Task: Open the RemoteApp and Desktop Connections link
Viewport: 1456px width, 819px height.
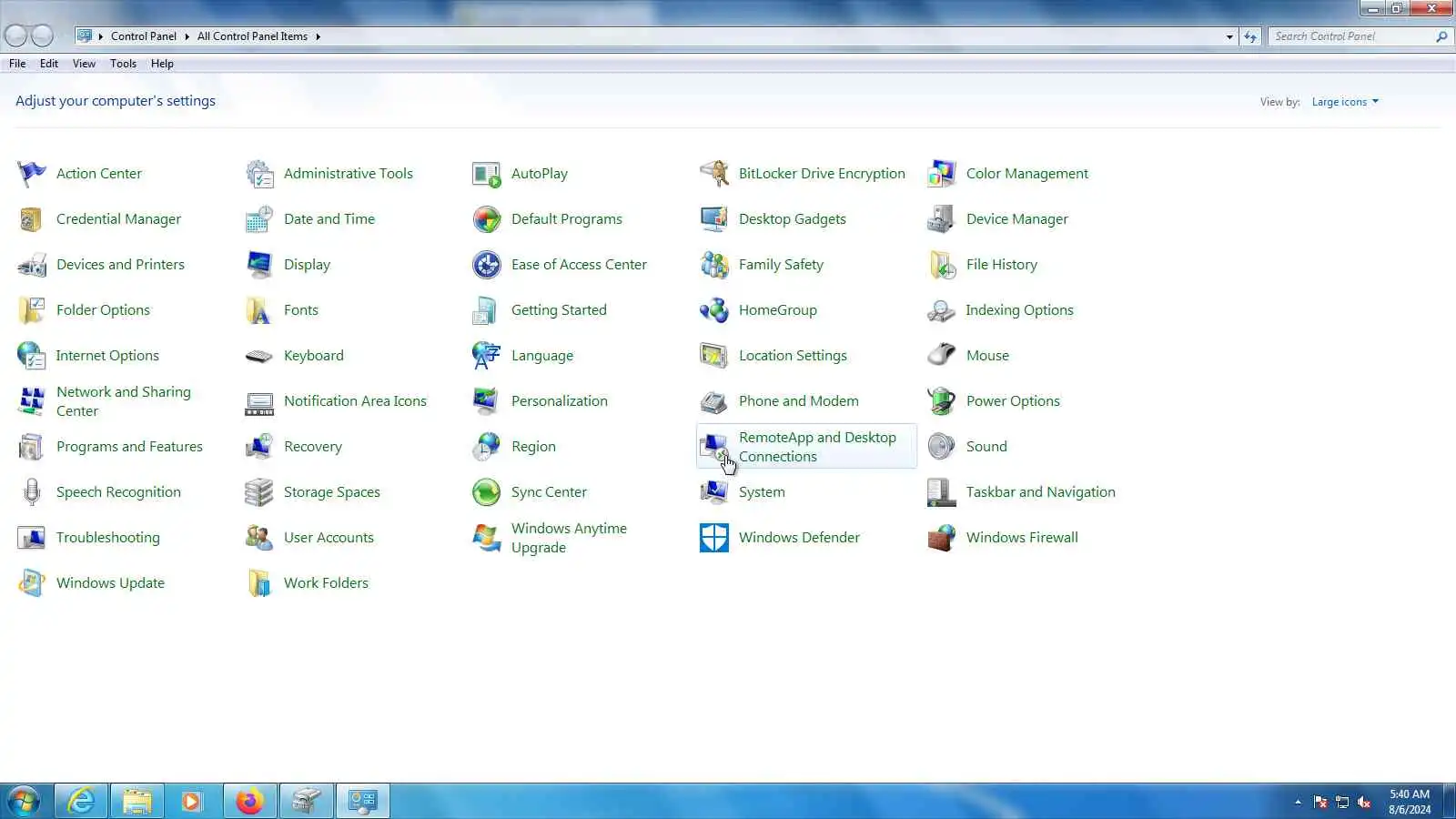Action: tap(817, 447)
